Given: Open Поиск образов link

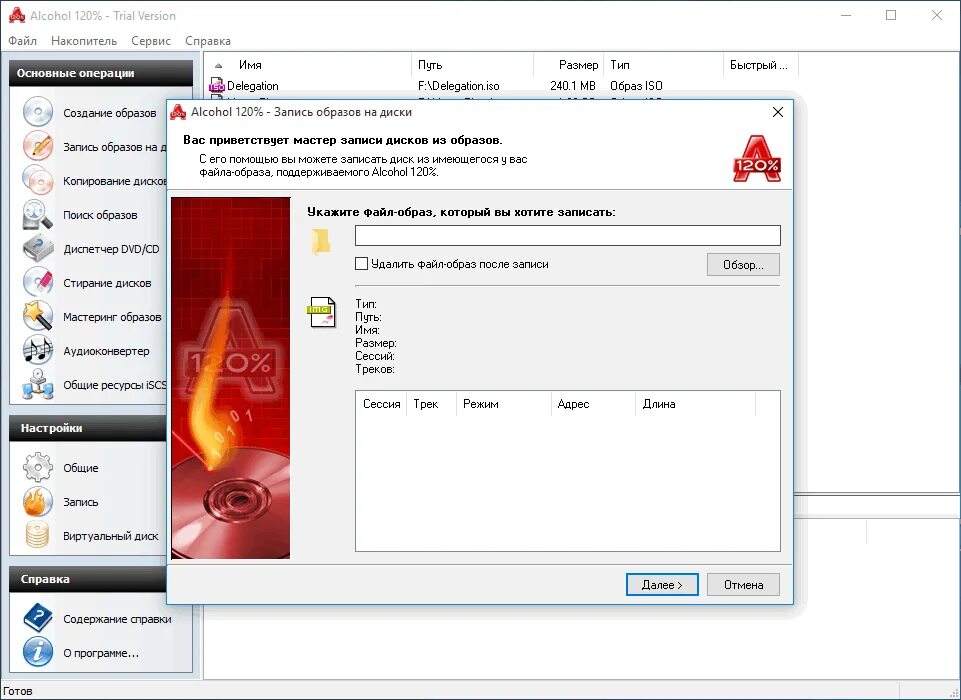Looking at the screenshot, I should pyautogui.click(x=100, y=215).
